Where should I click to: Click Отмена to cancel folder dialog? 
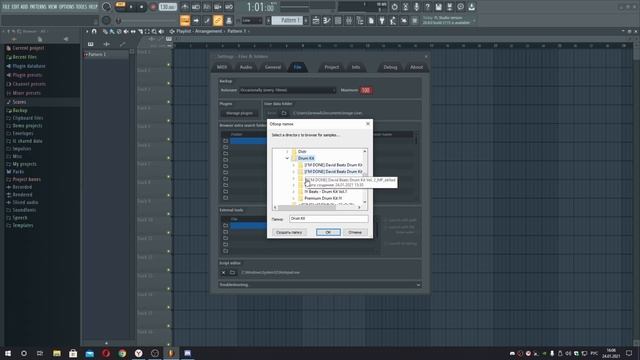tap(355, 232)
